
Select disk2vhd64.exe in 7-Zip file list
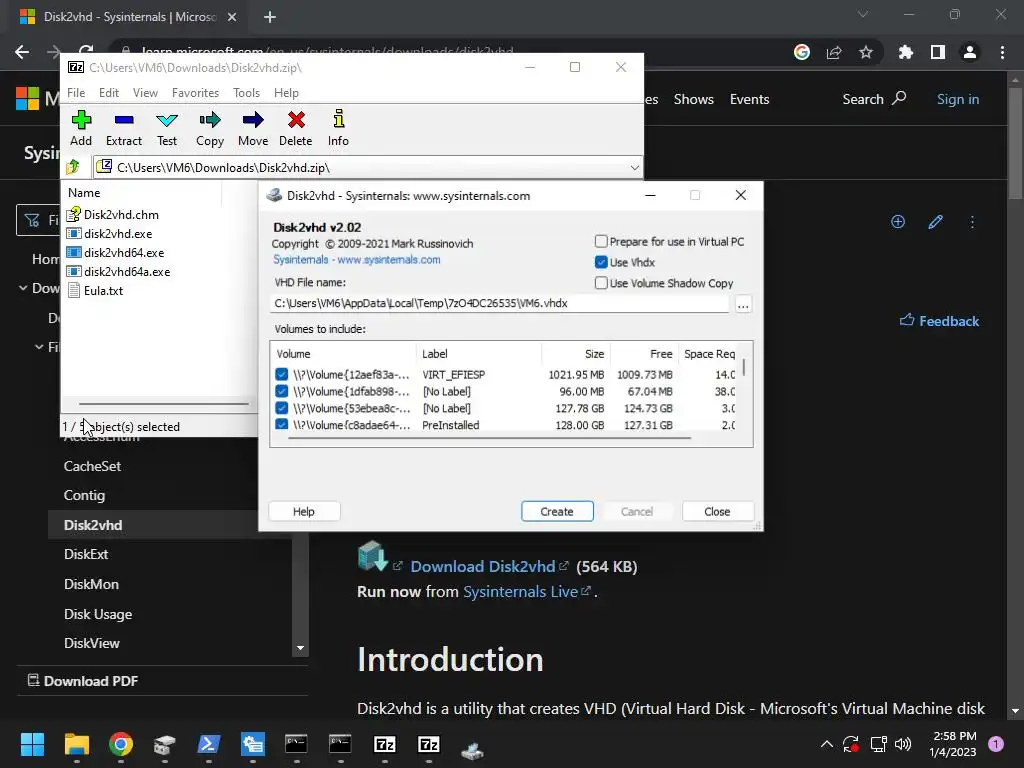(124, 253)
